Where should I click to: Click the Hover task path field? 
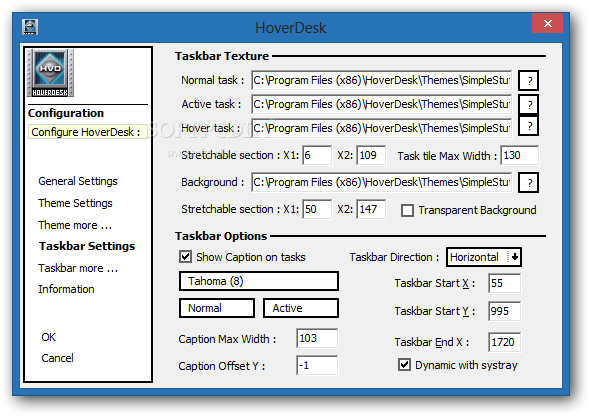[x=382, y=128]
